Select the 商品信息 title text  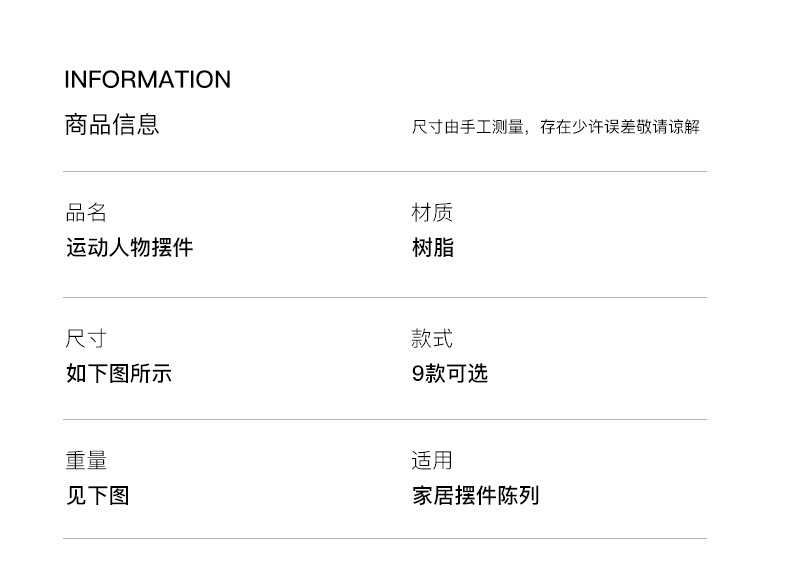112,124
